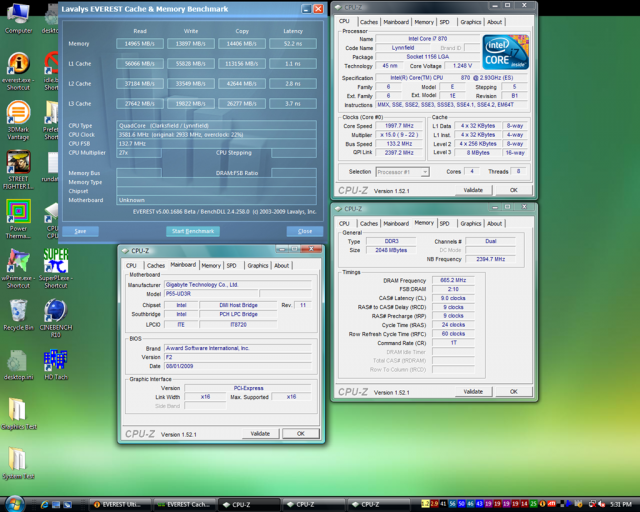The width and height of the screenshot is (640, 512).
Task: Click the Memory Latency value 52.2 ns
Action: click(x=293, y=44)
